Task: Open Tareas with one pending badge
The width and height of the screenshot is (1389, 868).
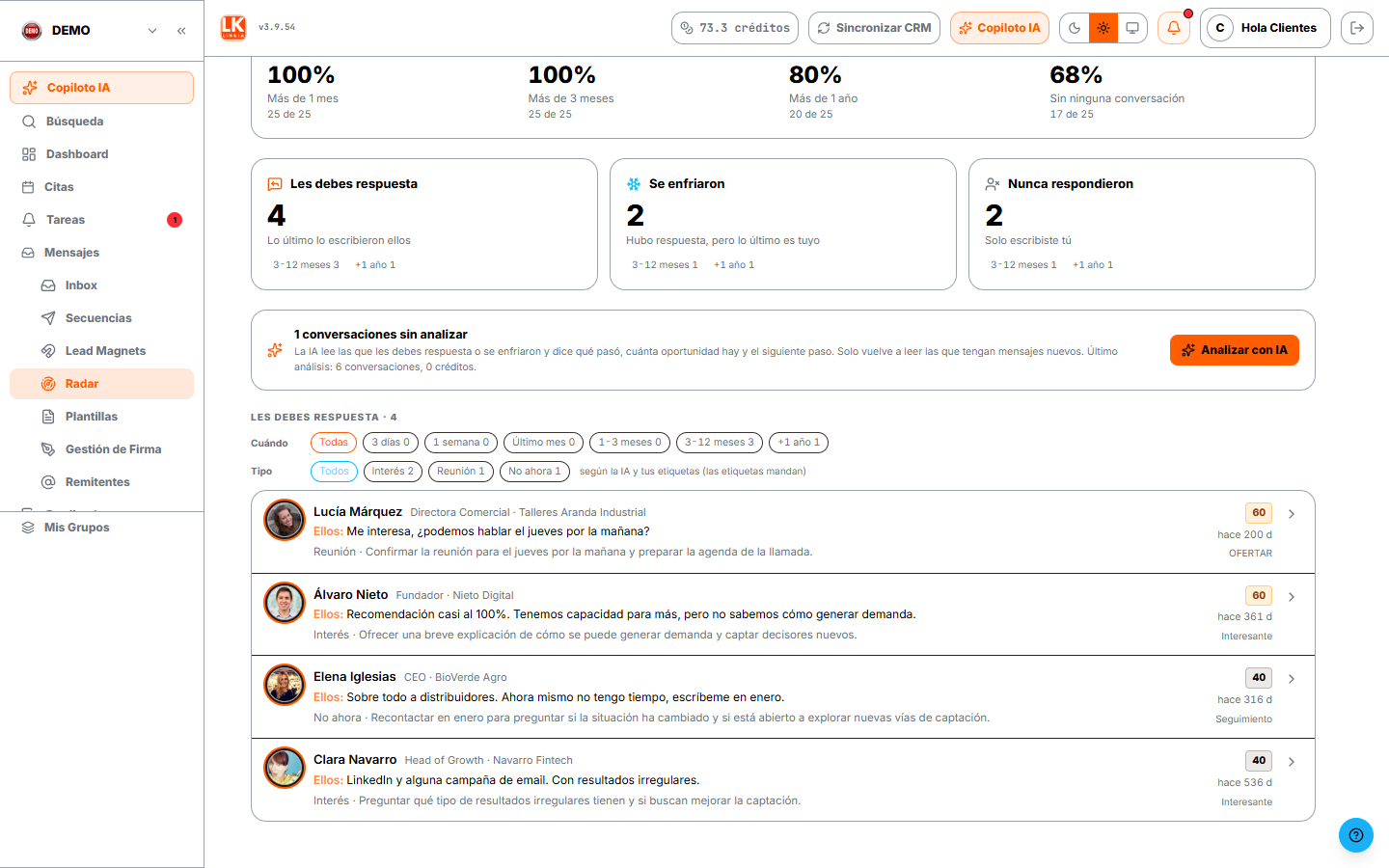Action: [101, 220]
